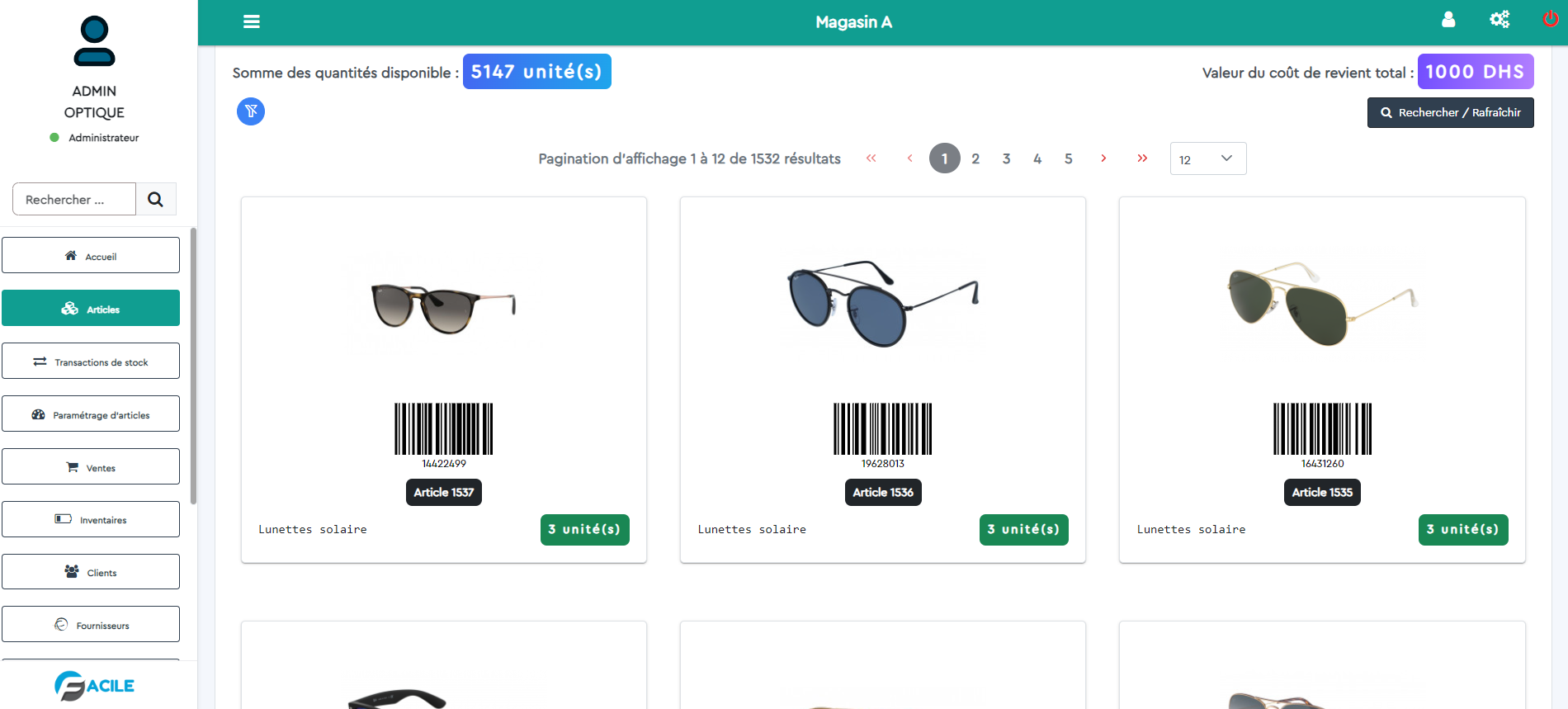Go to next page with right chevron
Viewport: 1568px width, 709px height.
(x=1103, y=158)
